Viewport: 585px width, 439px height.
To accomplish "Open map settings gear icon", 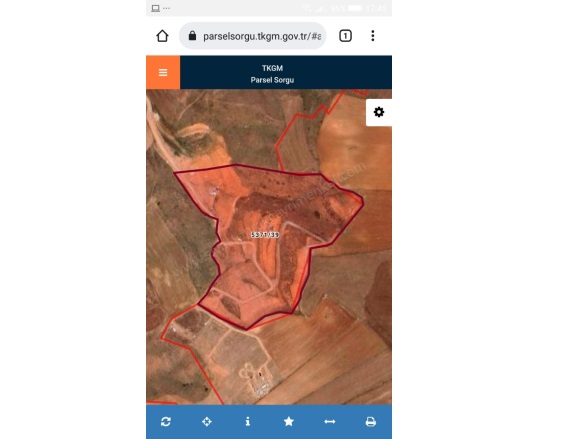I will (x=379, y=112).
